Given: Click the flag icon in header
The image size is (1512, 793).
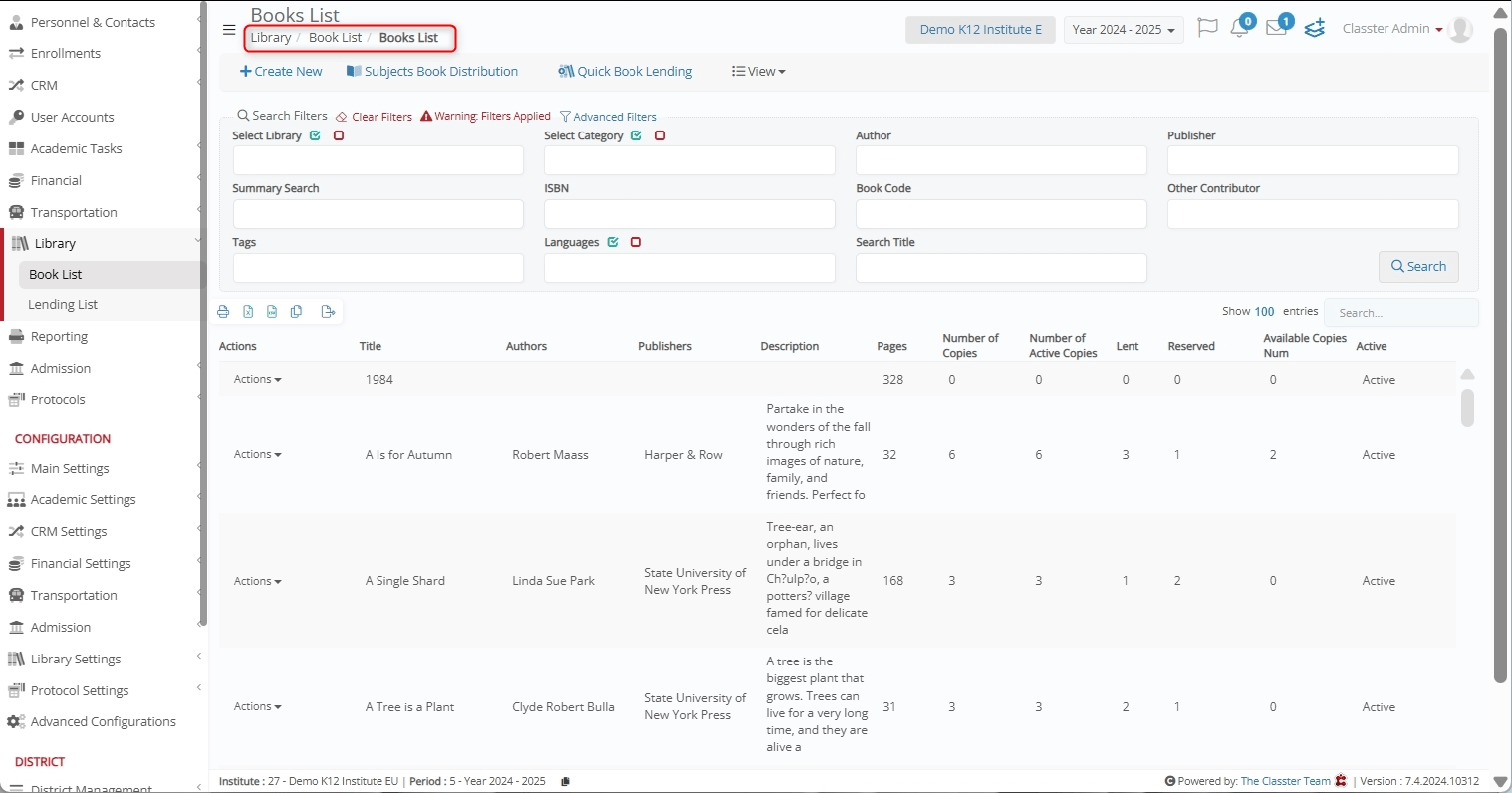Looking at the screenshot, I should point(1207,28).
